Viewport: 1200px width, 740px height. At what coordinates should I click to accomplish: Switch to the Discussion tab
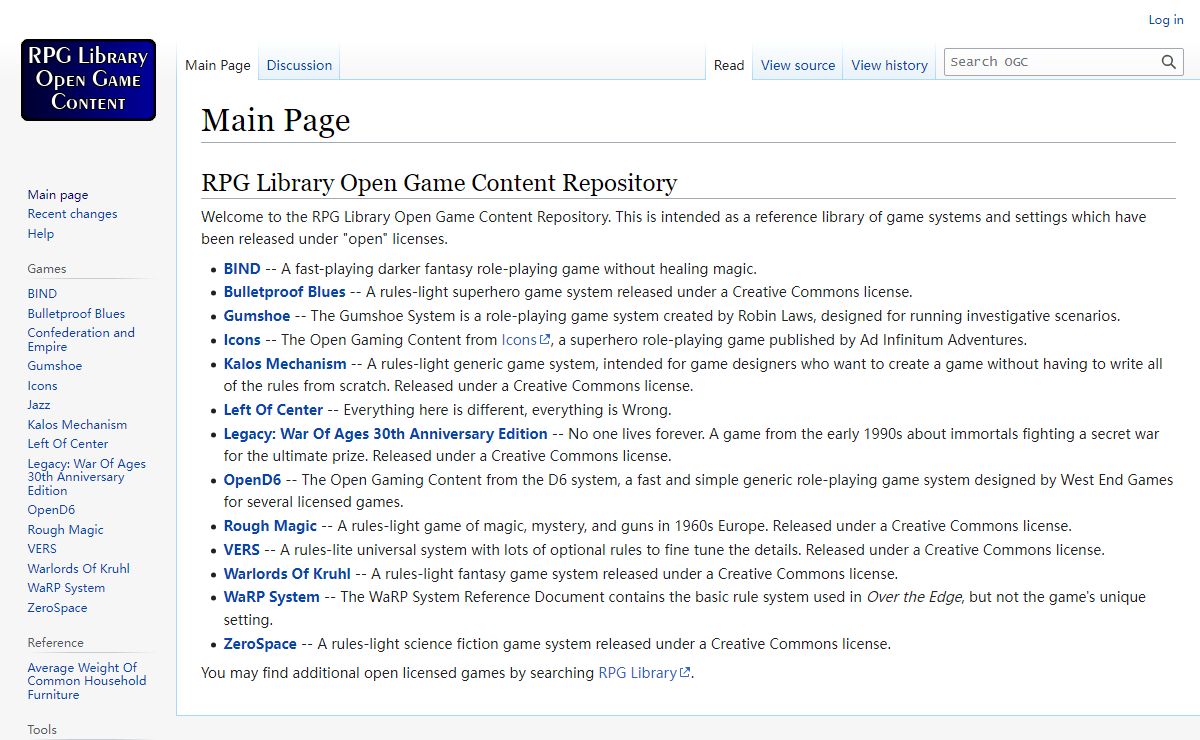click(299, 65)
